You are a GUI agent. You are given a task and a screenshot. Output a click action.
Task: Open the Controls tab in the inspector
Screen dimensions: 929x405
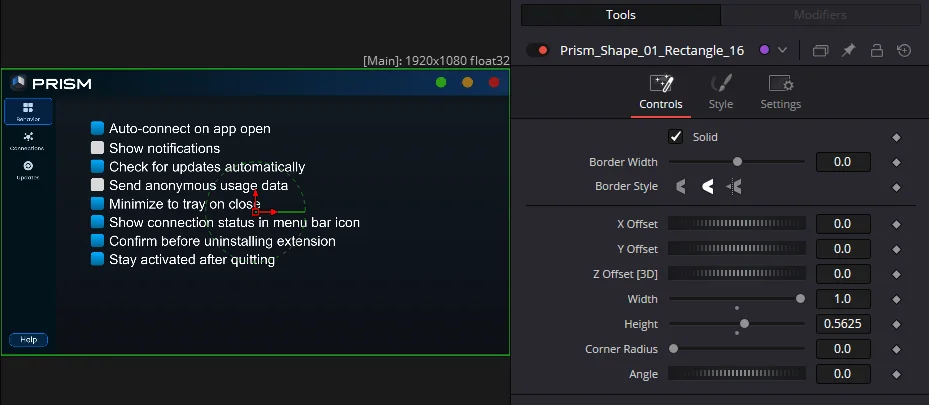click(x=661, y=94)
